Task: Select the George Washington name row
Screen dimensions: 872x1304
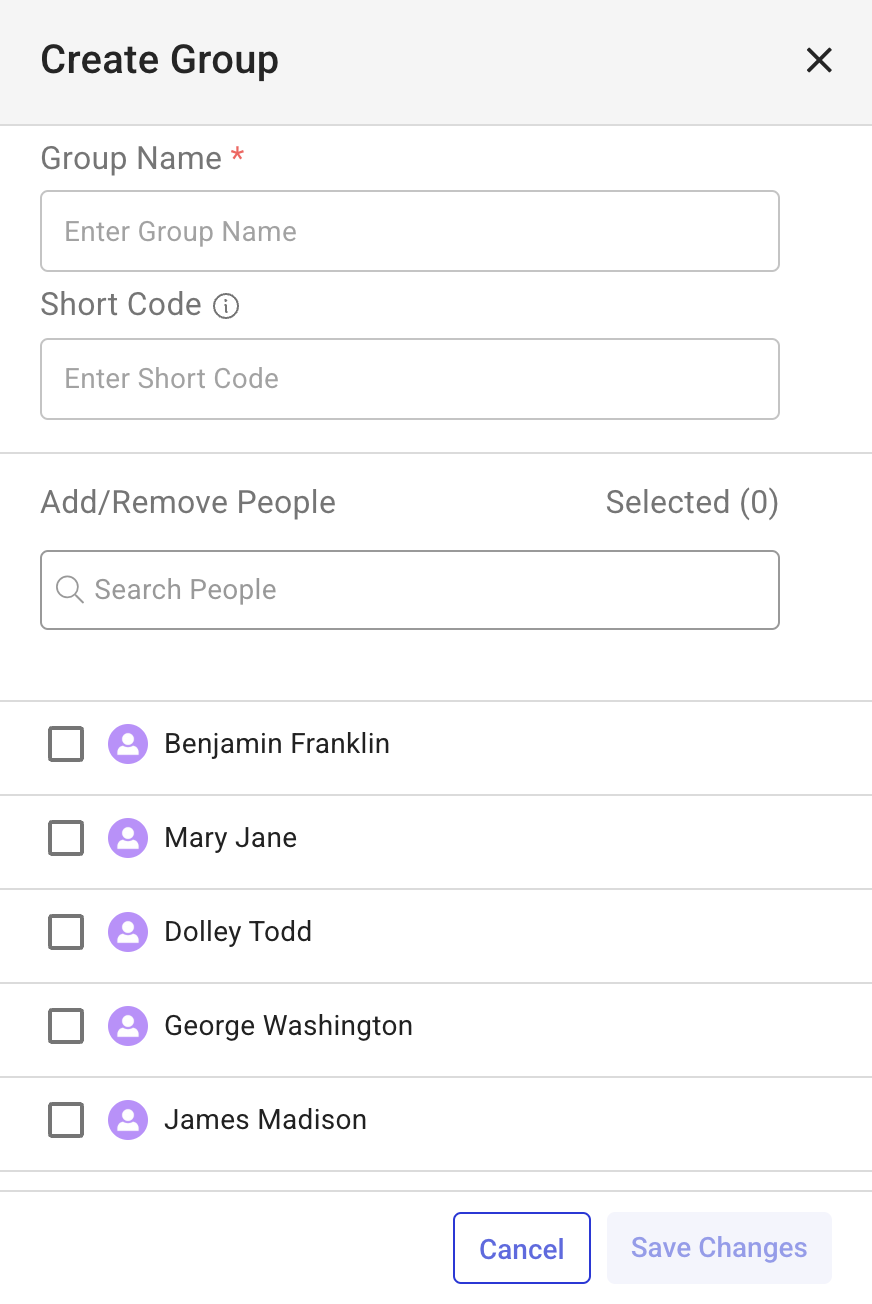Action: click(x=288, y=1026)
